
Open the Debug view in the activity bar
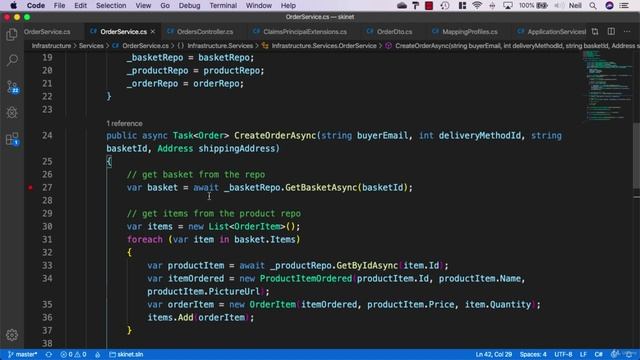(x=12, y=113)
